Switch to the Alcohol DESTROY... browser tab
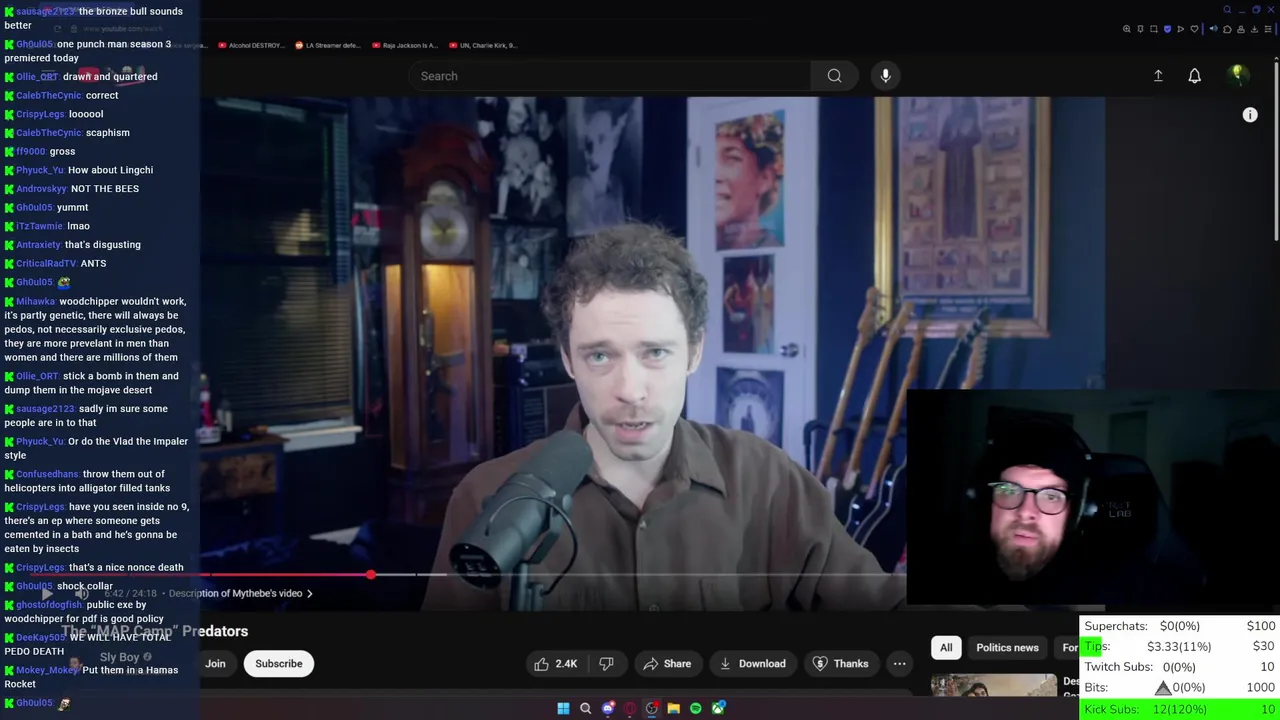 (249, 45)
